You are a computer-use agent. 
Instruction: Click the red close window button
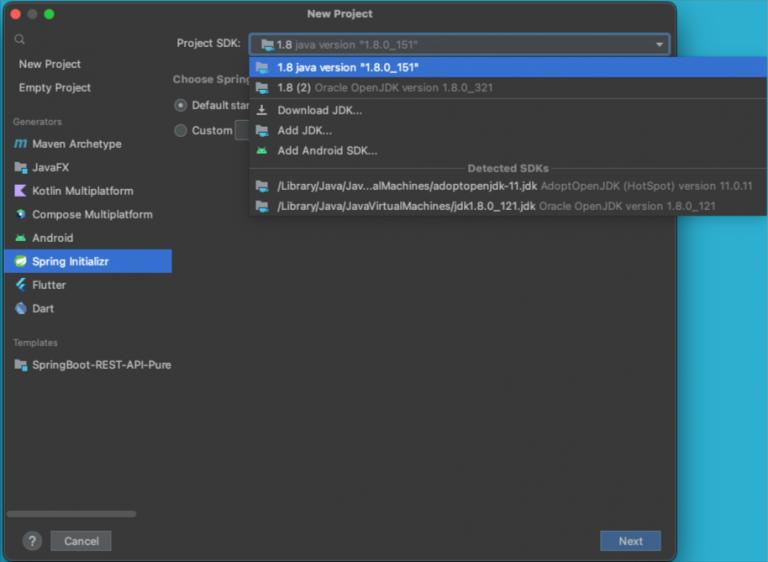click(x=15, y=14)
